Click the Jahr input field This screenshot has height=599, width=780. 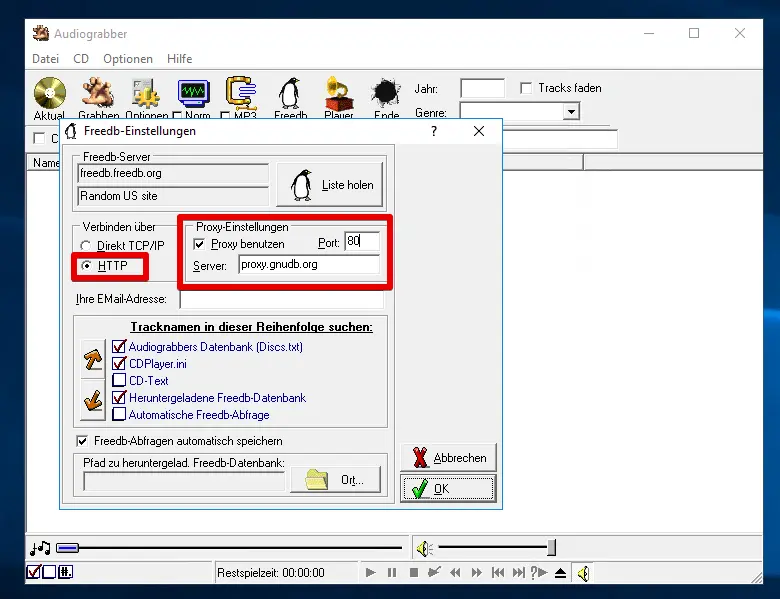coord(483,89)
